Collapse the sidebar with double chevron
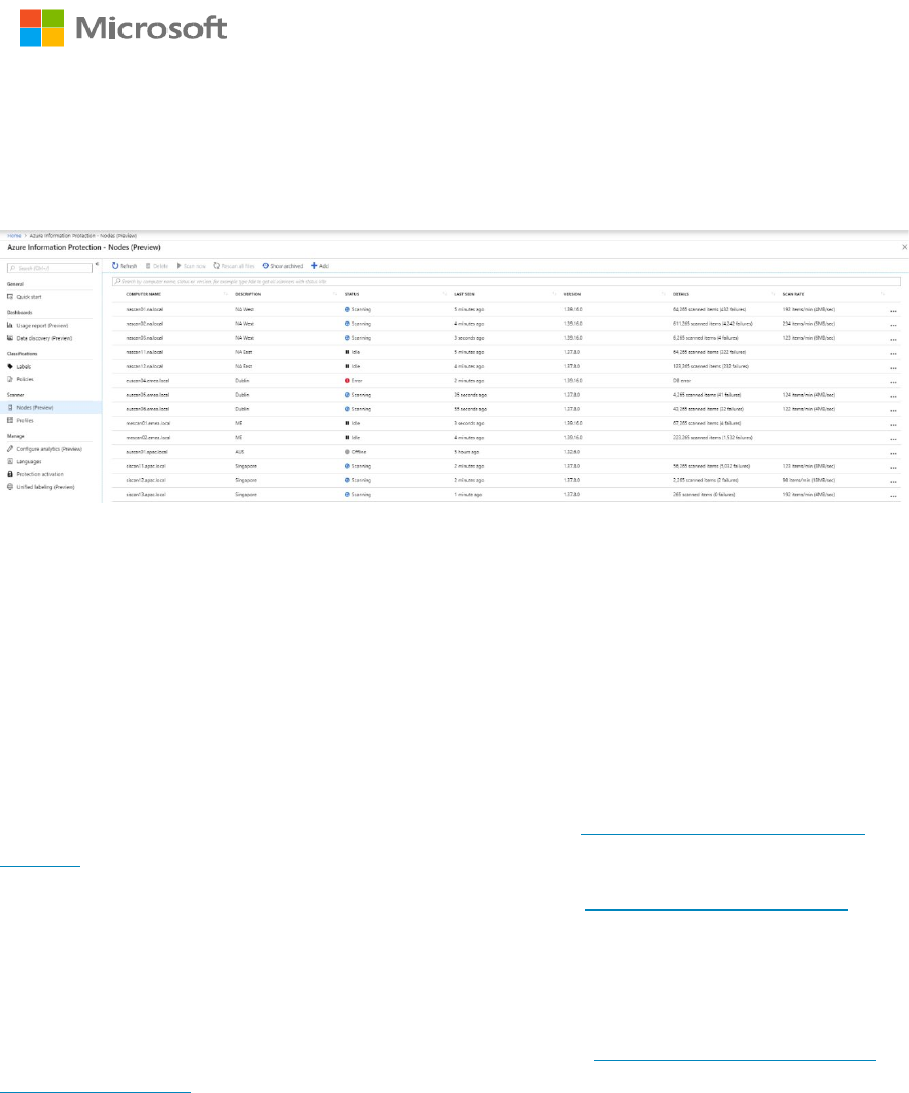Image resolution: width=909 pixels, height=1093 pixels. [97, 264]
